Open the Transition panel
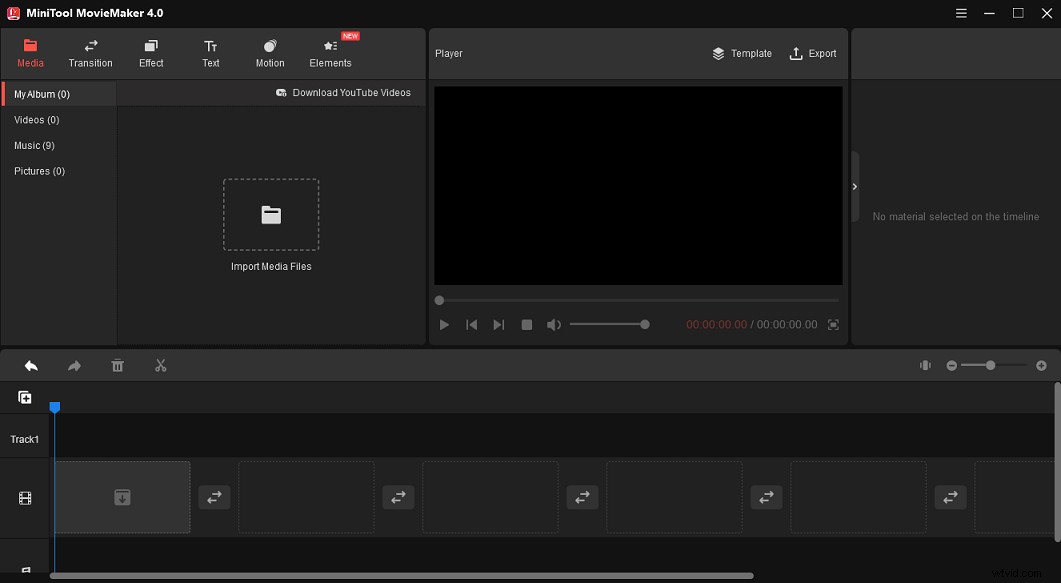The width and height of the screenshot is (1061, 583). tap(90, 53)
